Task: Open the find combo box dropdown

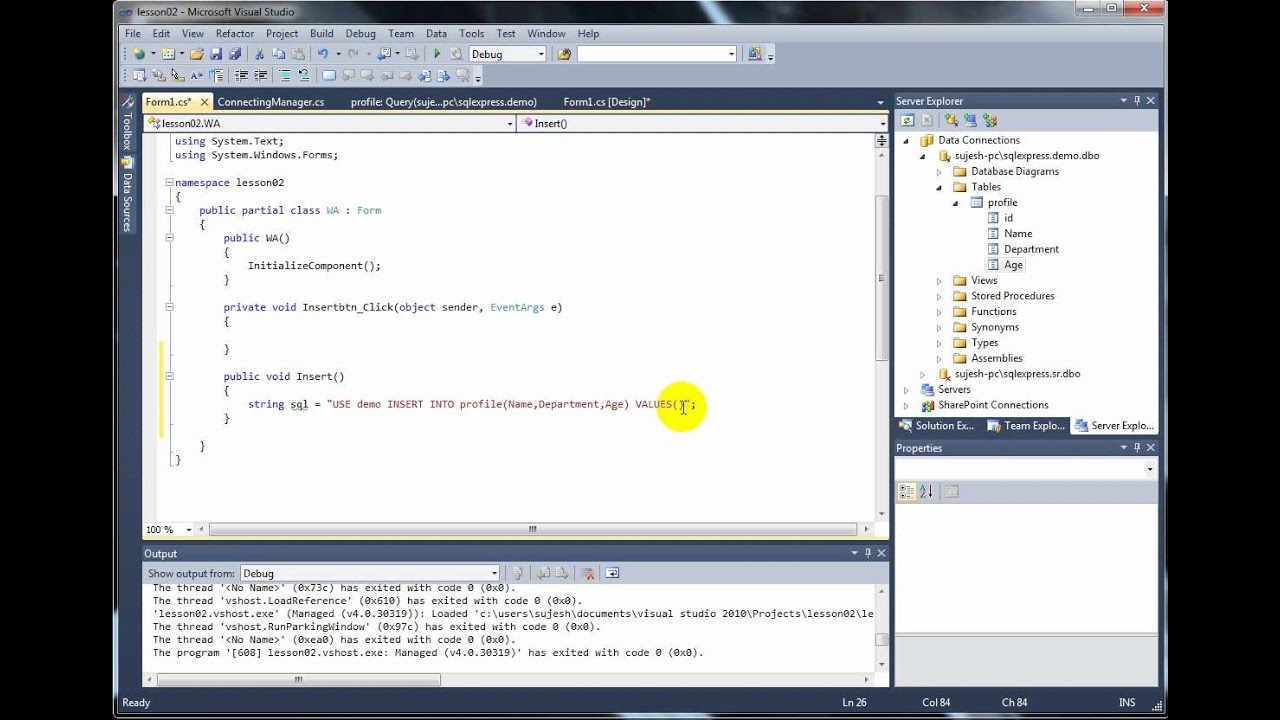Action: (x=731, y=54)
